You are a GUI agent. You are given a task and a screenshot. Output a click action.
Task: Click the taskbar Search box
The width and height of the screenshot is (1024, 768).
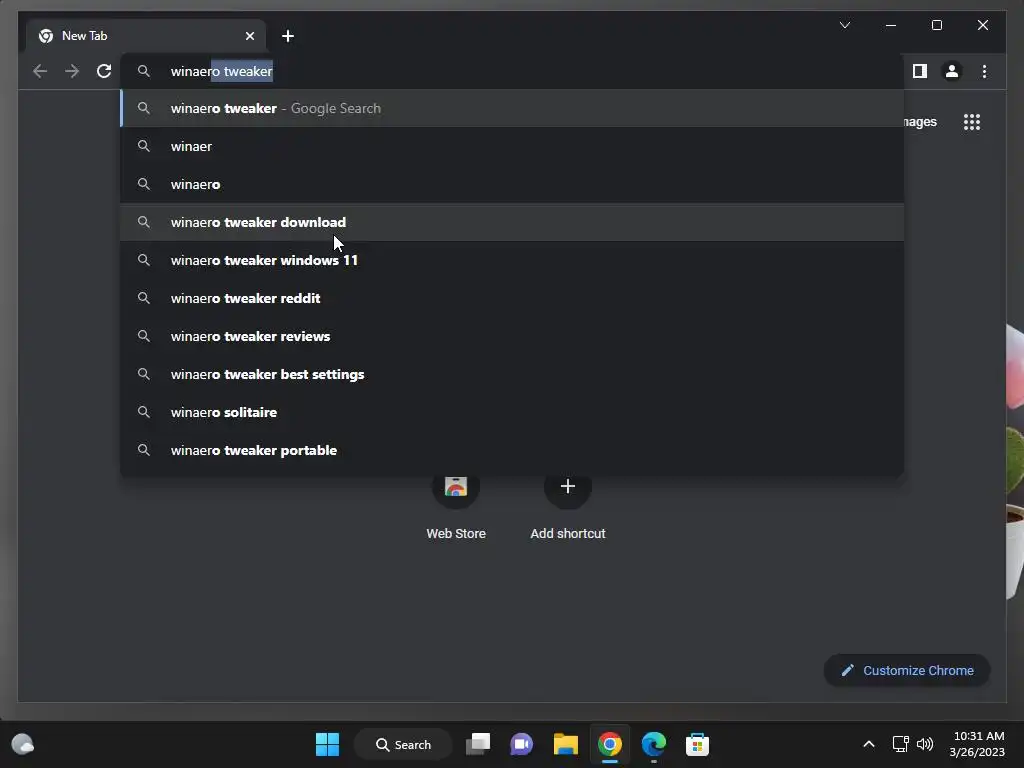403,744
